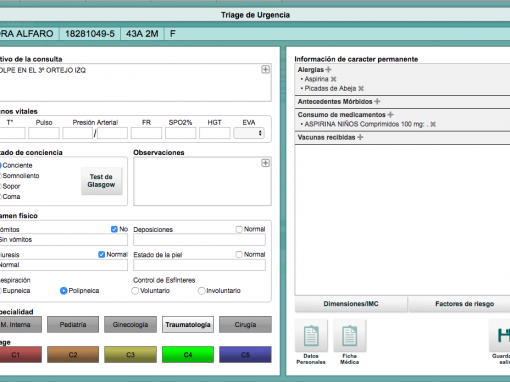
Task: Choose Cirugía specialty
Action: (245, 324)
